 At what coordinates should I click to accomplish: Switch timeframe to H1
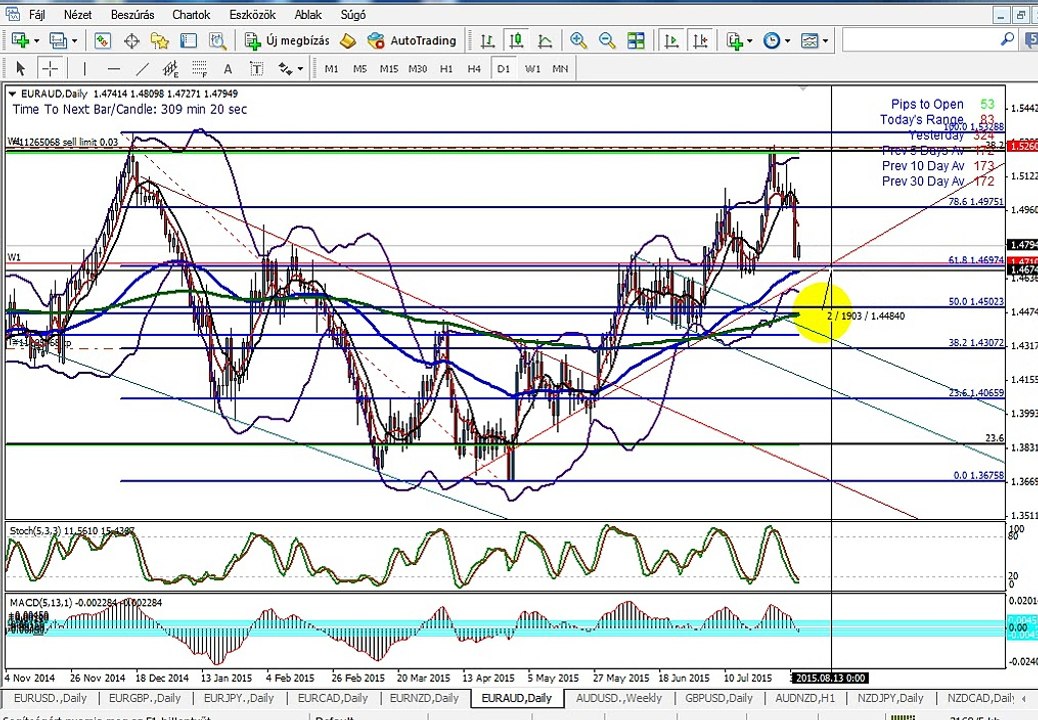pyautogui.click(x=447, y=68)
